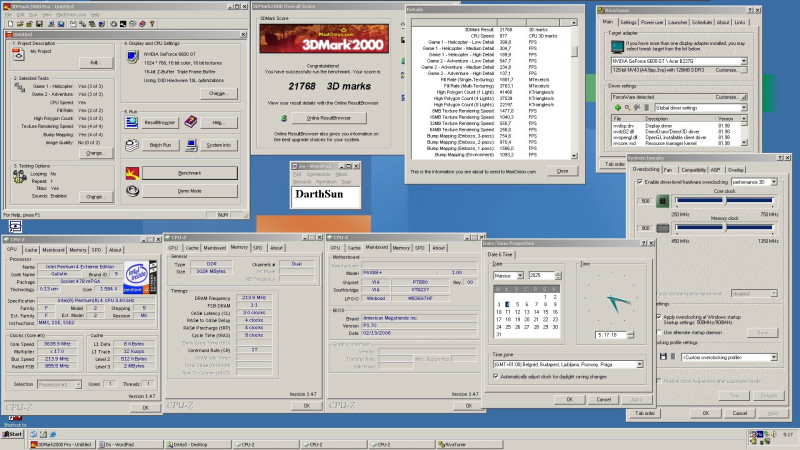This screenshot has height=450, width=800.
Task: Click the memory module icon next to Memory clock slider
Action: 662,228
